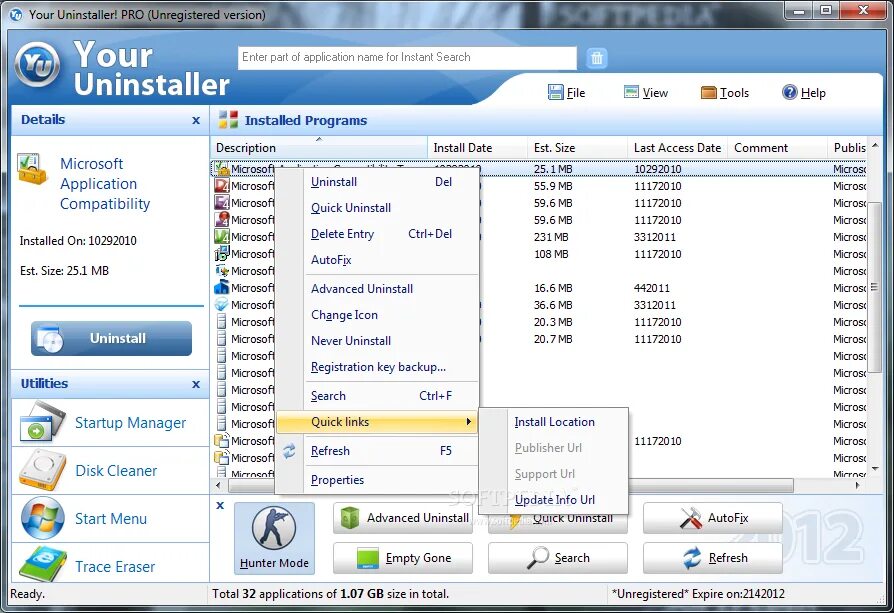Viewport: 894px width, 613px height.
Task: Sort by Install Date column header
Action: (477, 148)
